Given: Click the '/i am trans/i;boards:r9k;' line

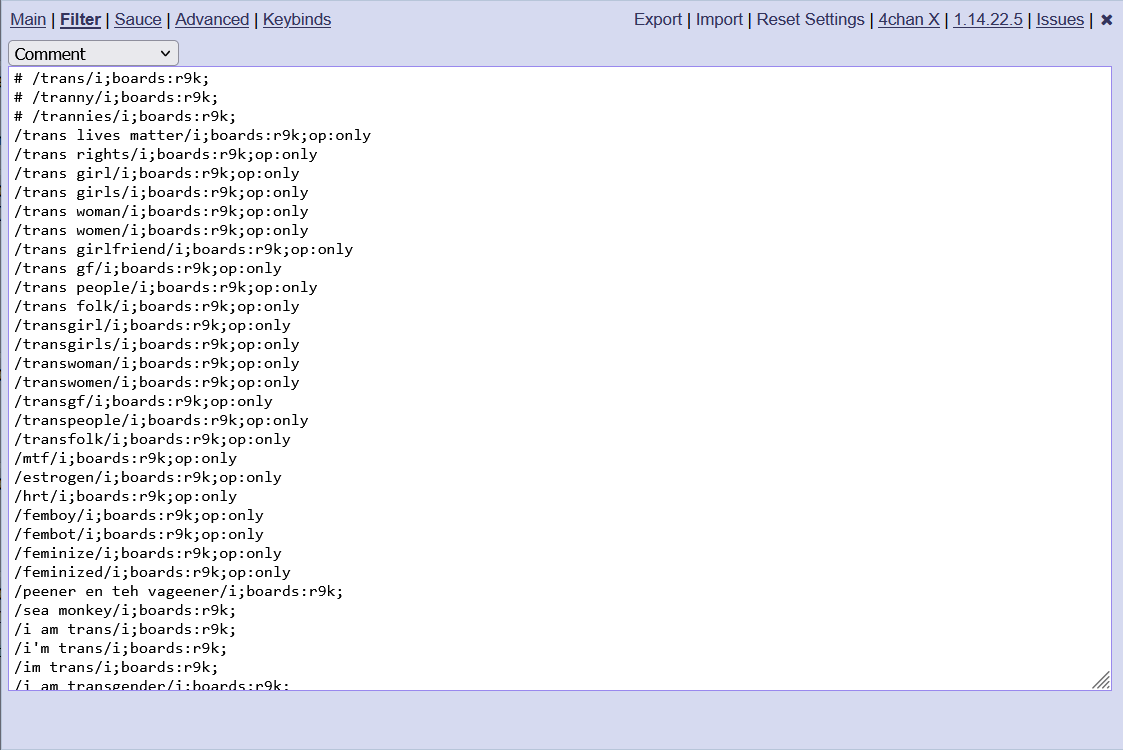Looking at the screenshot, I should pos(125,629).
